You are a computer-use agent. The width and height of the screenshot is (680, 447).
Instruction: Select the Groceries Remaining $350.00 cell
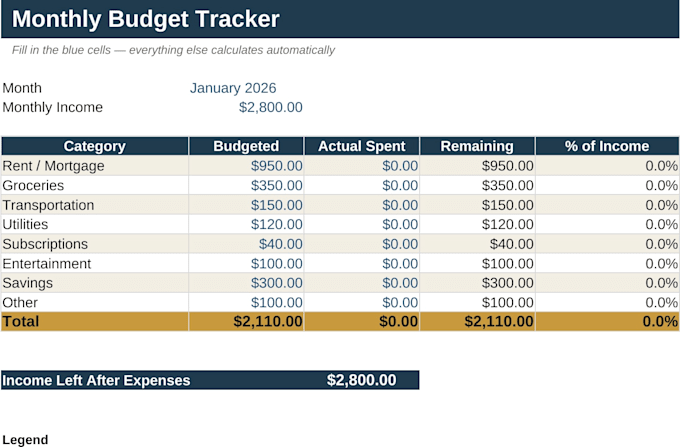tap(477, 185)
